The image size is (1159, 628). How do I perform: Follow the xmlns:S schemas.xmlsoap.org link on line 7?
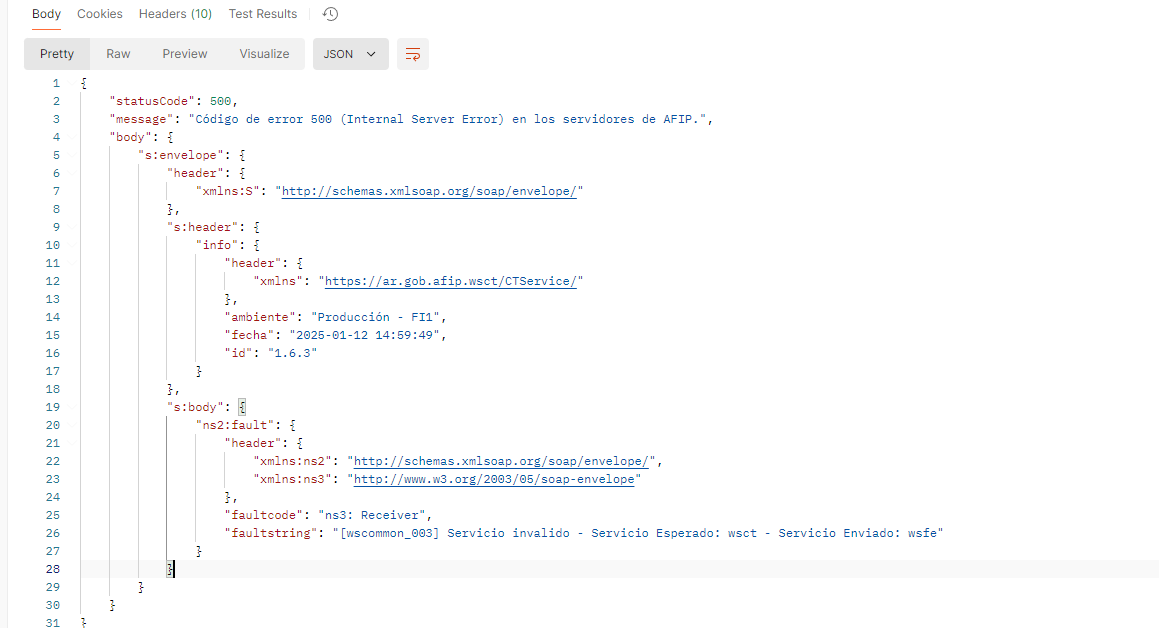pyautogui.click(x=429, y=191)
